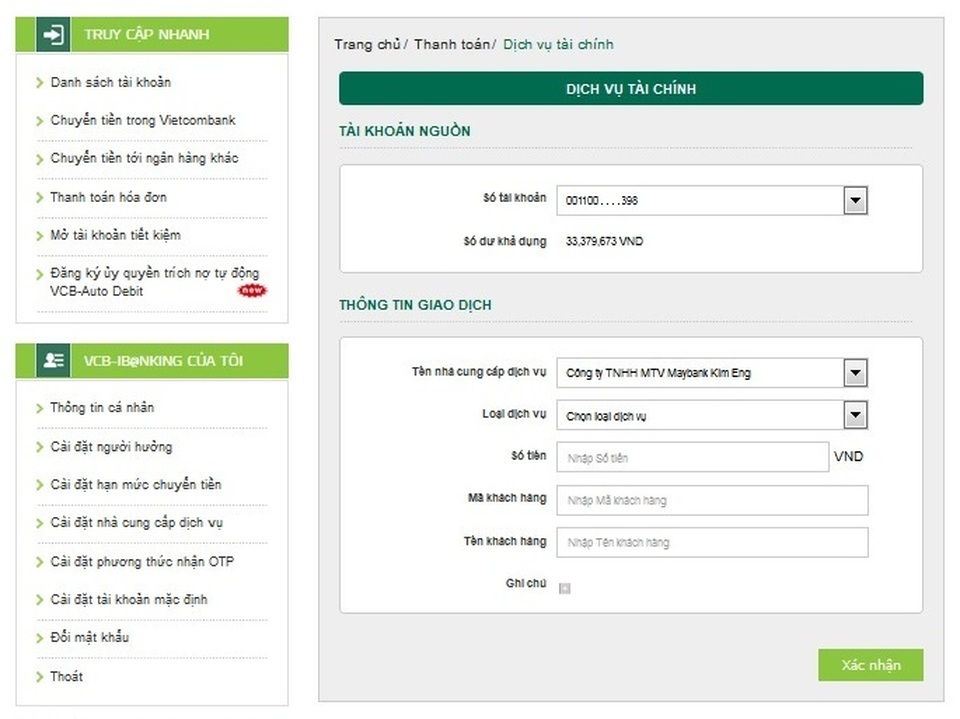
Task: Open the Số tài khoản account dropdown
Action: (855, 199)
